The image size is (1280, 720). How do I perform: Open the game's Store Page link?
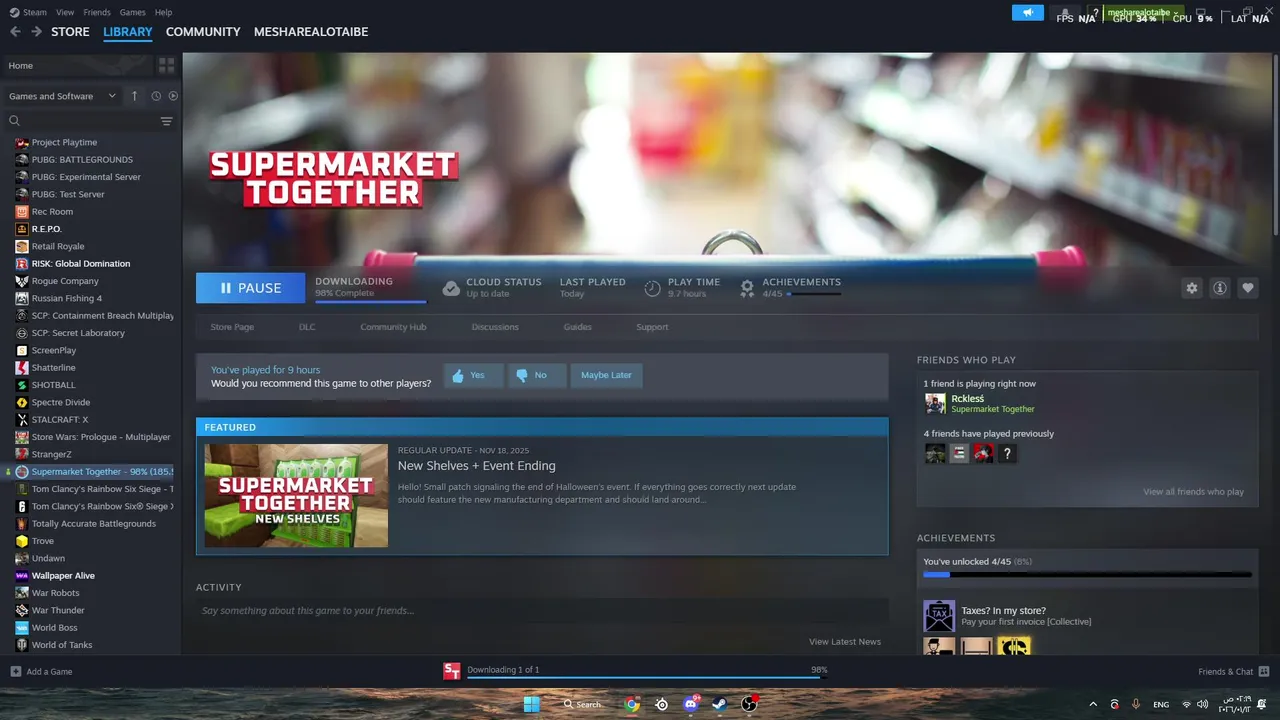click(232, 327)
